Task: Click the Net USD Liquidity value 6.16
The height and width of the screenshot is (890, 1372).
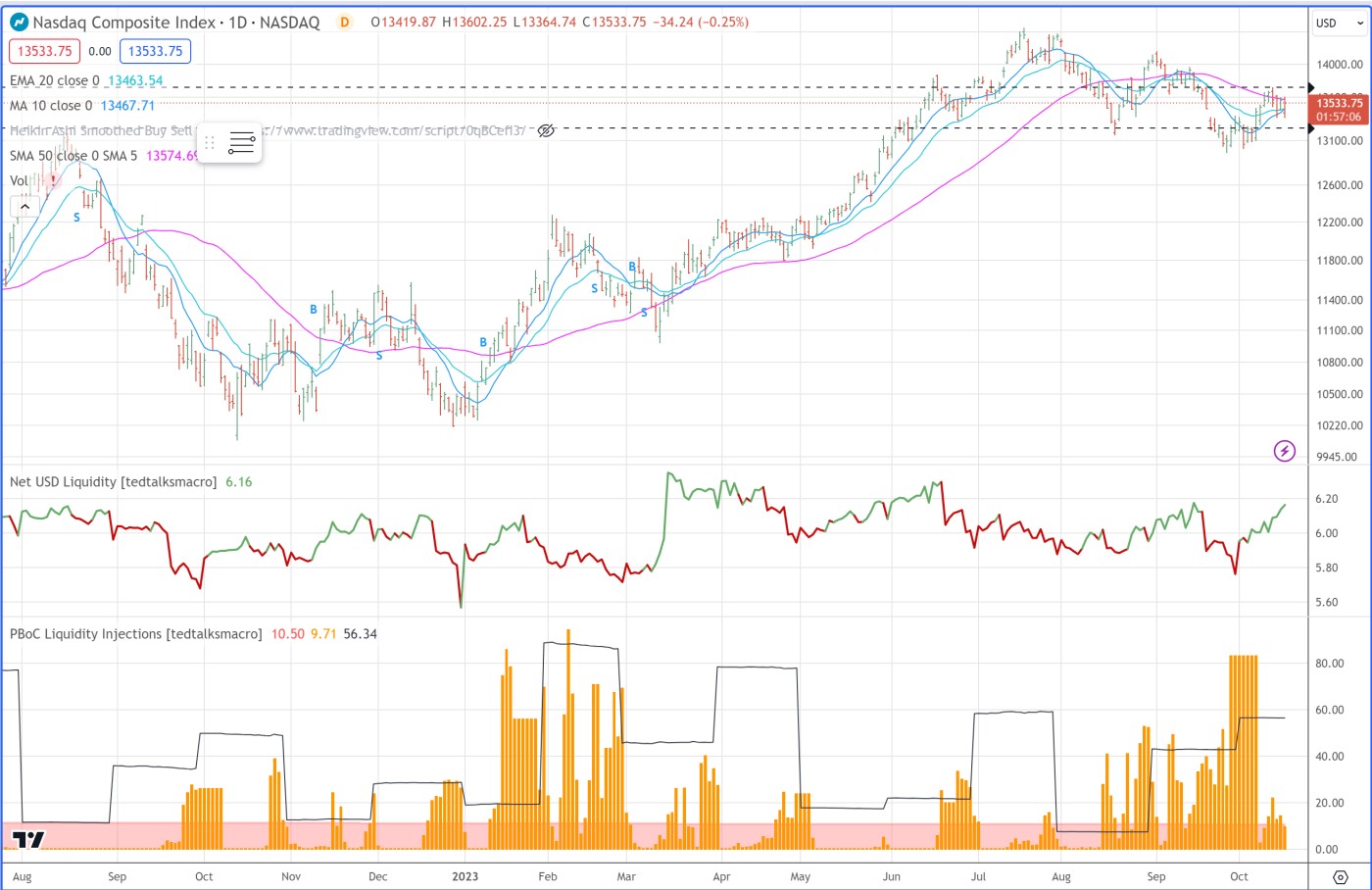Action: (x=238, y=481)
